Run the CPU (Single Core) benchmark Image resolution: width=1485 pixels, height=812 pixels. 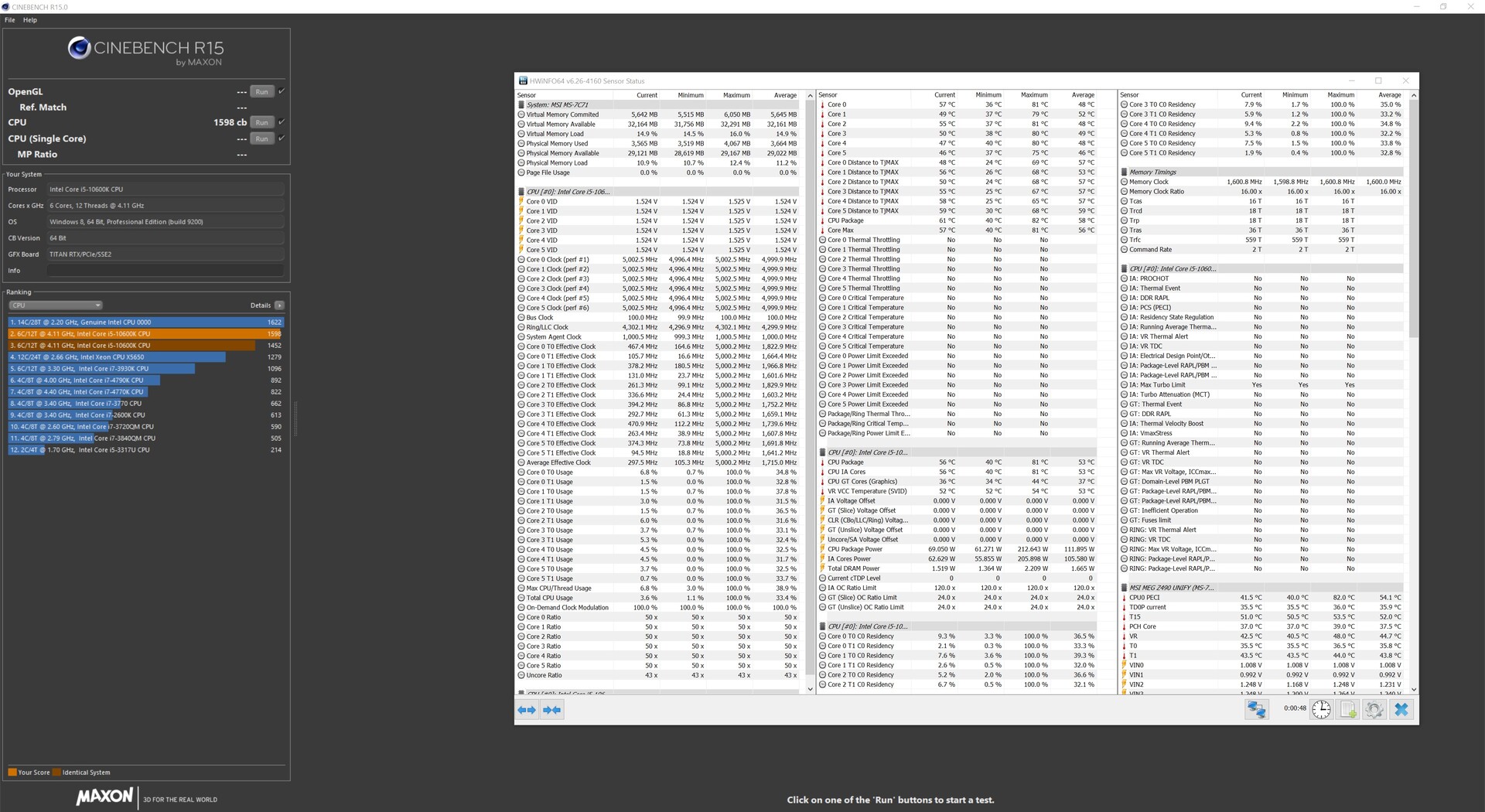tap(262, 138)
